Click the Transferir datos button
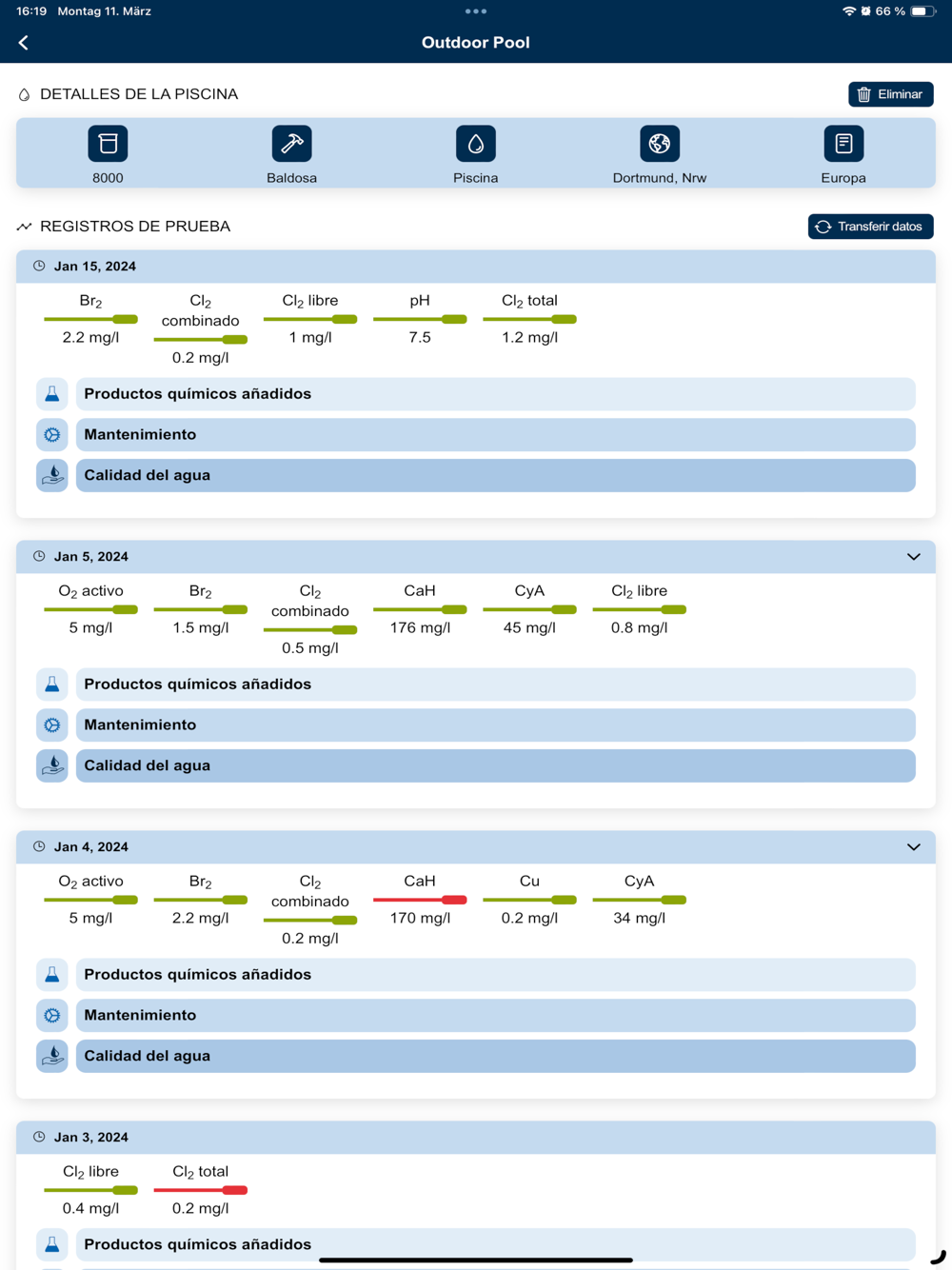 tap(871, 227)
